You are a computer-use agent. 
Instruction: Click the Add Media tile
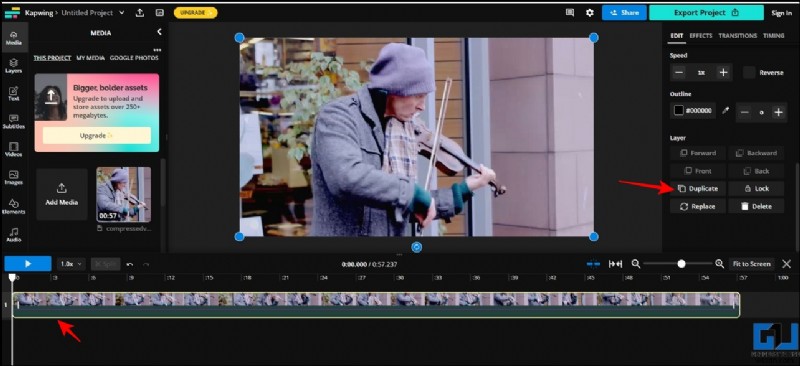pyautogui.click(x=62, y=194)
